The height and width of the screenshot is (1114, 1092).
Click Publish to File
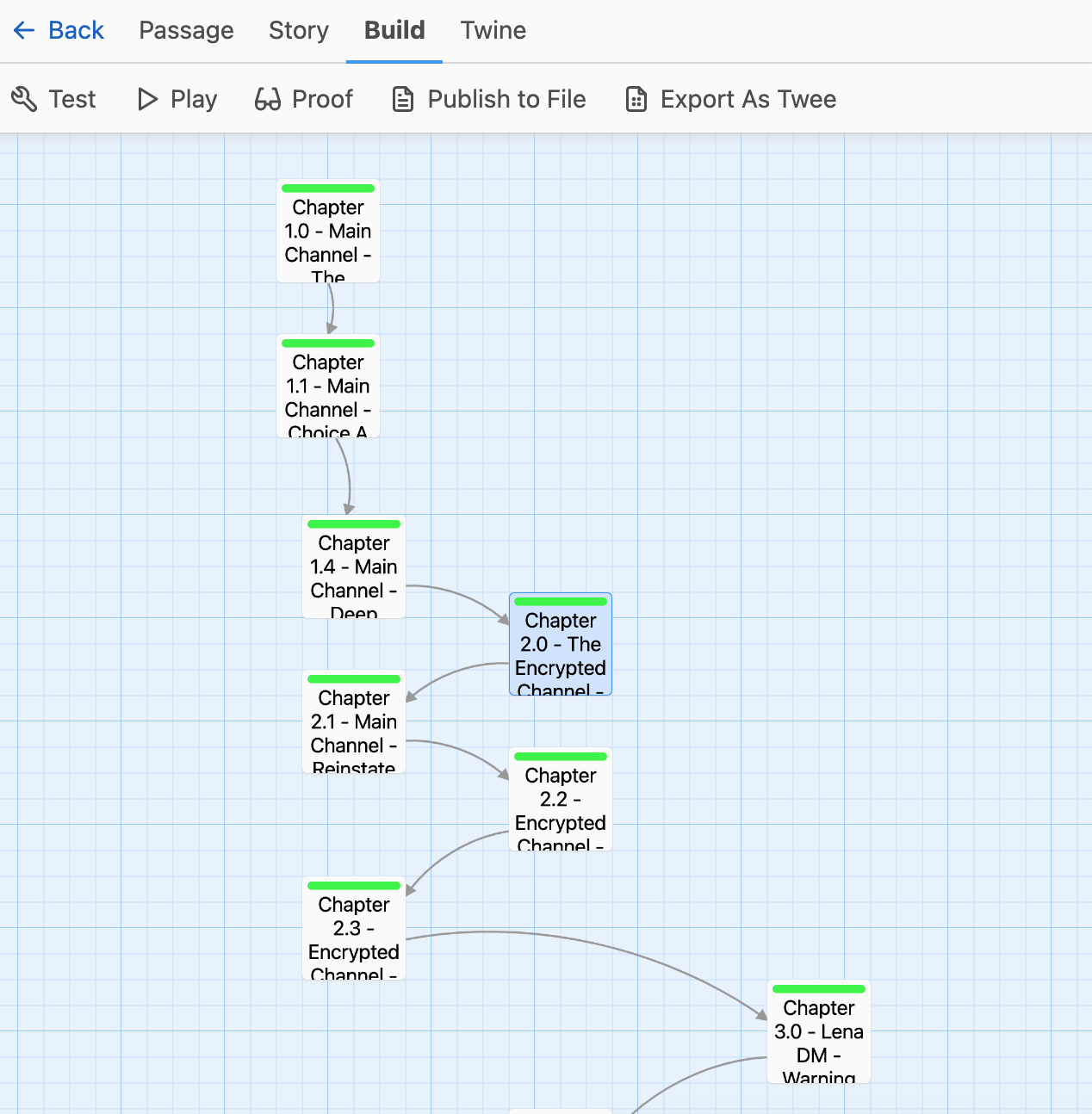[x=506, y=99]
